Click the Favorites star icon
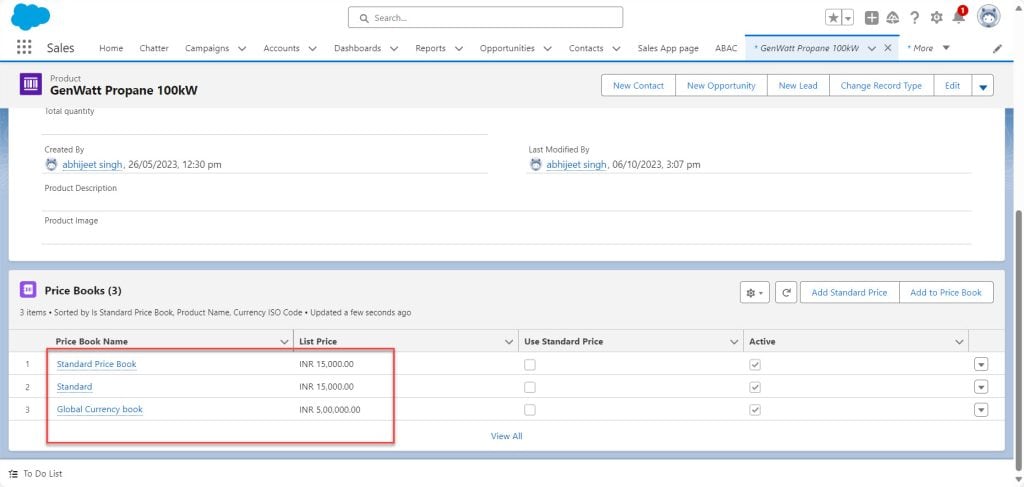 [833, 18]
